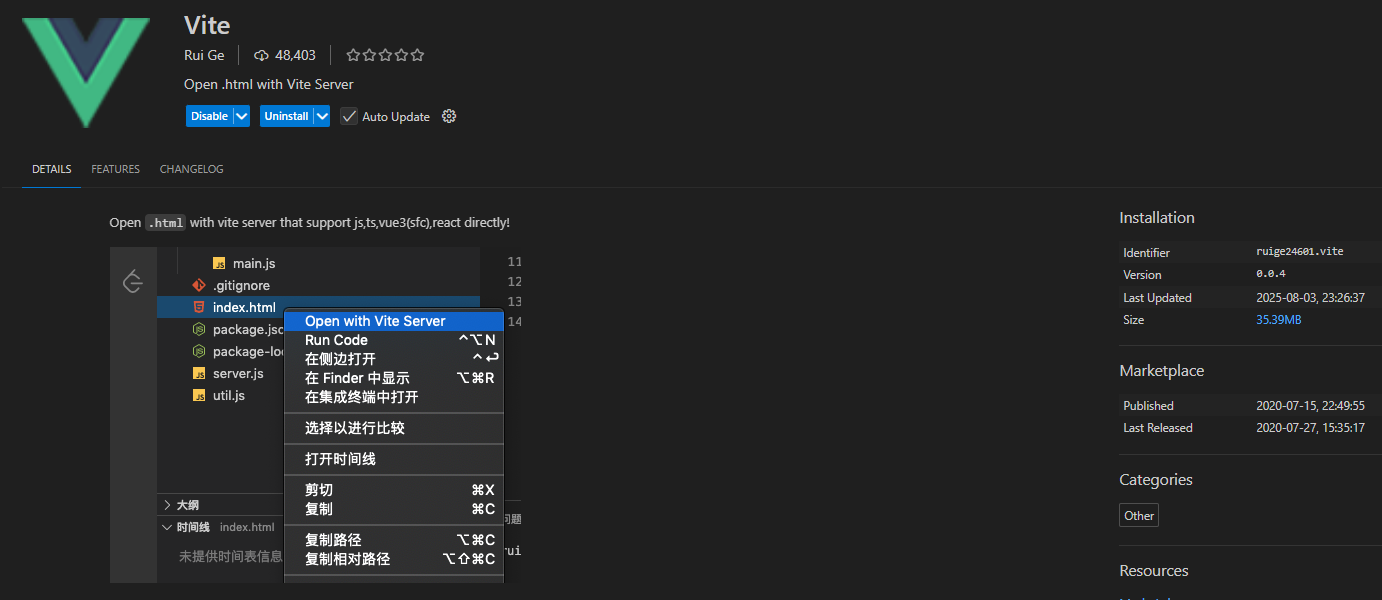The height and width of the screenshot is (600, 1382).
Task: Click the install count cloud icon
Action: coord(262,55)
